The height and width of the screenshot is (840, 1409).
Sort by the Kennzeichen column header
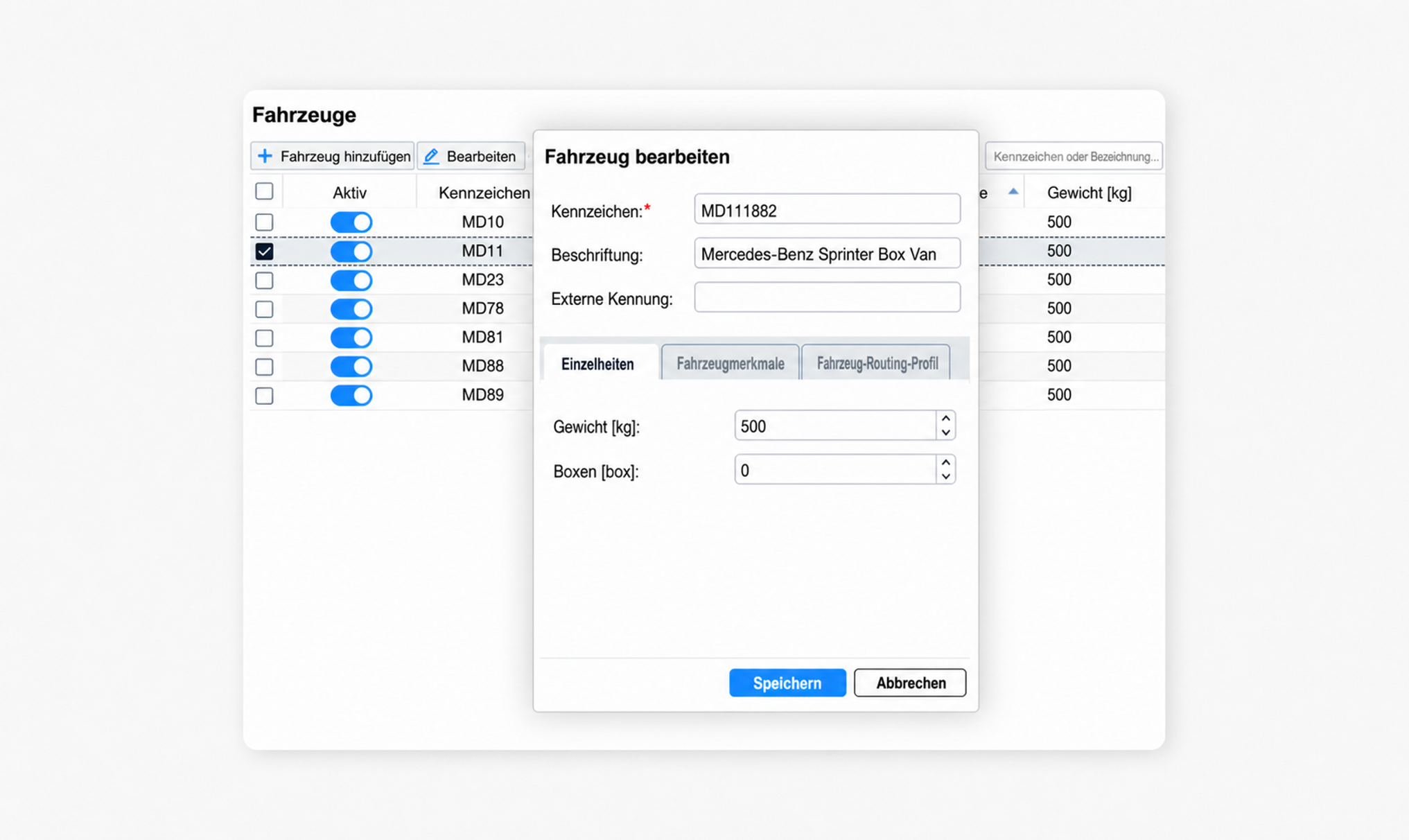pos(484,193)
